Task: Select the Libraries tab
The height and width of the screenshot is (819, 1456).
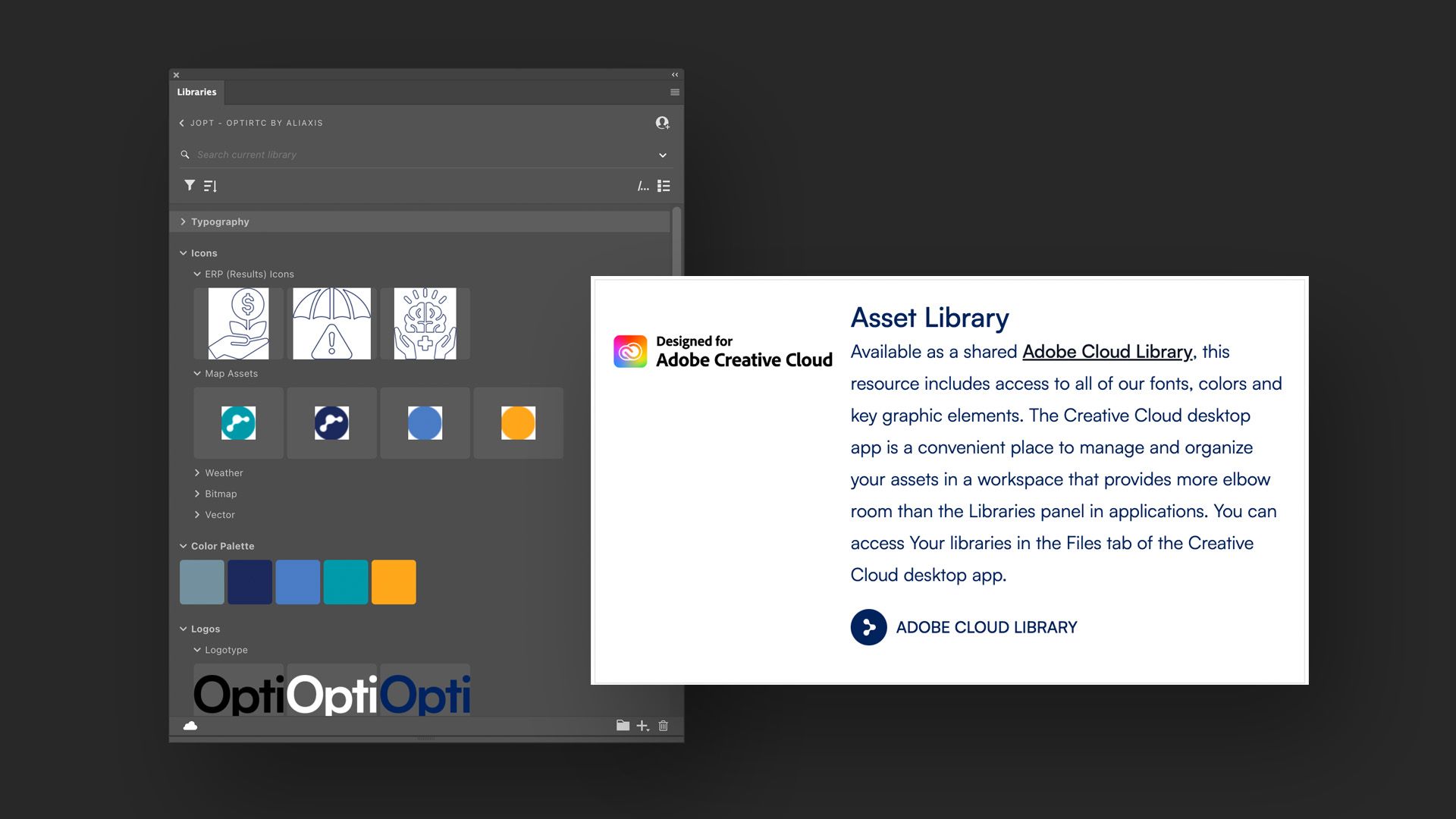Action: [x=196, y=93]
